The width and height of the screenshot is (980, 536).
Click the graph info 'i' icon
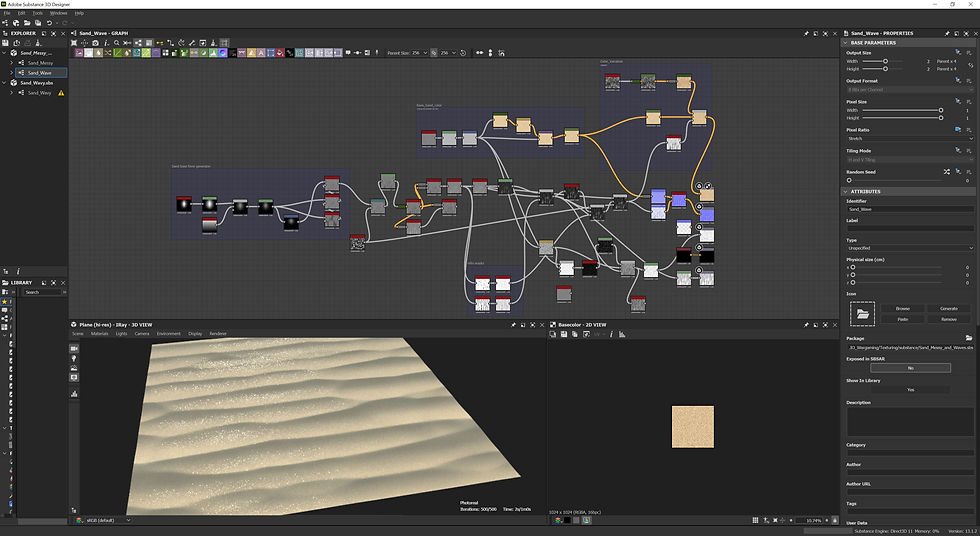pos(106,43)
